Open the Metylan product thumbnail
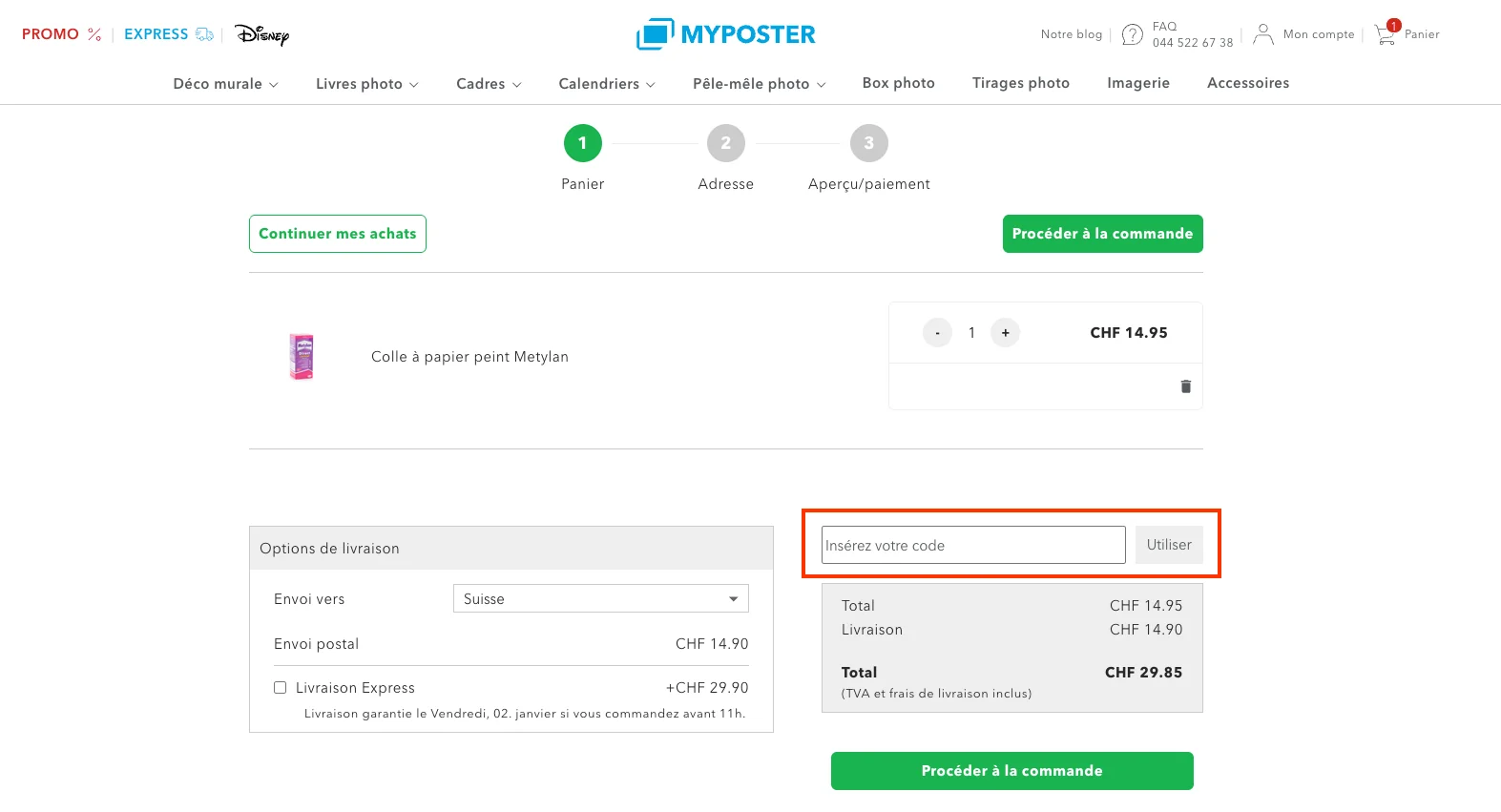The height and width of the screenshot is (812, 1501). pyautogui.click(x=302, y=357)
